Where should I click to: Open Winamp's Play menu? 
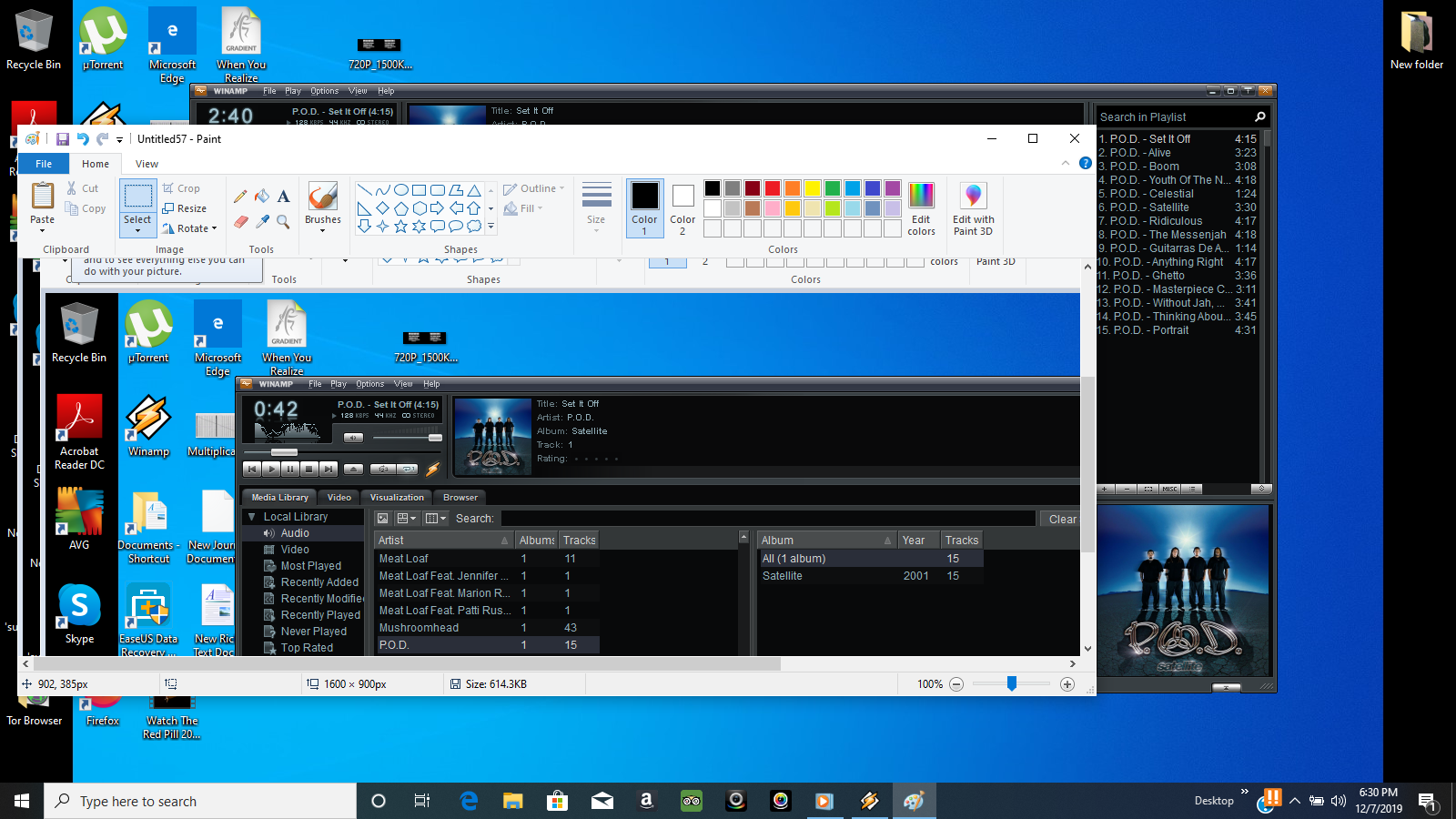point(293,91)
